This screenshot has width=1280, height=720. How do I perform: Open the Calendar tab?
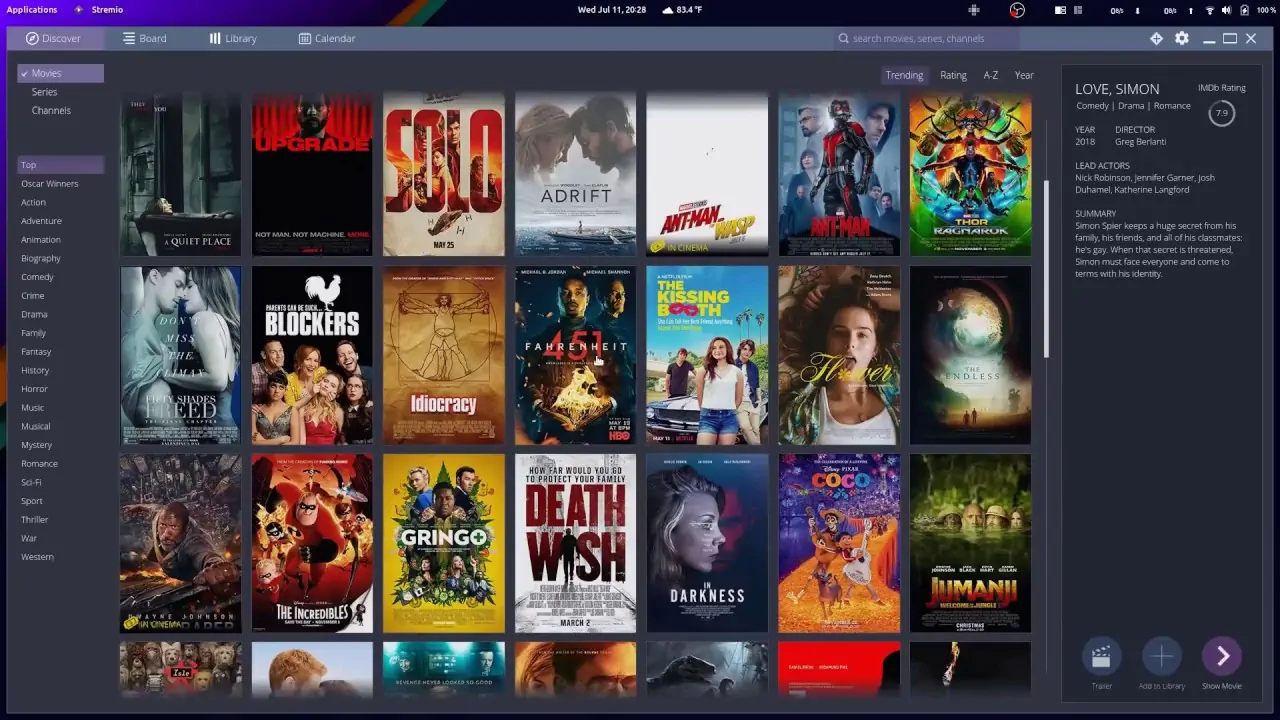[327, 38]
